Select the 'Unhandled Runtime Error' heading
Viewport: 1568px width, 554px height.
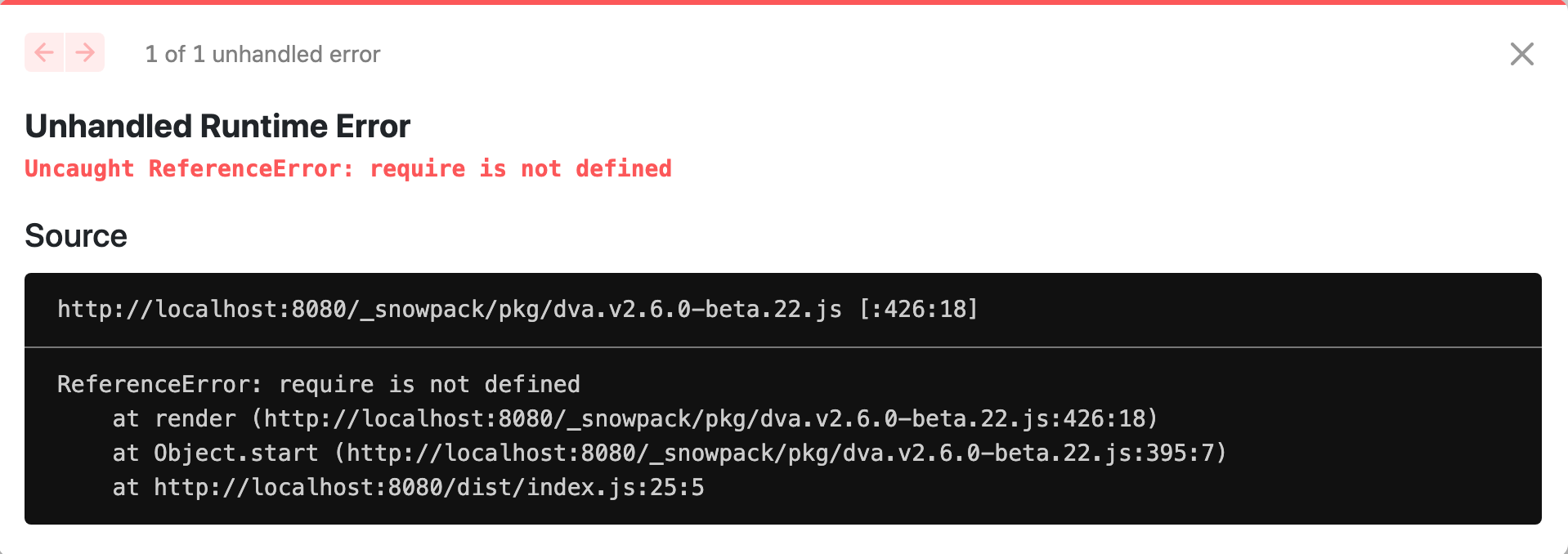click(217, 126)
